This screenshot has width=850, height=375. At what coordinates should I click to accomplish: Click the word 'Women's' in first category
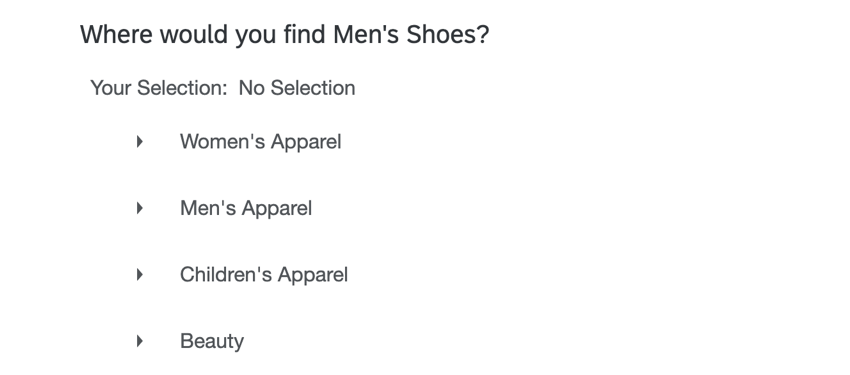point(223,142)
